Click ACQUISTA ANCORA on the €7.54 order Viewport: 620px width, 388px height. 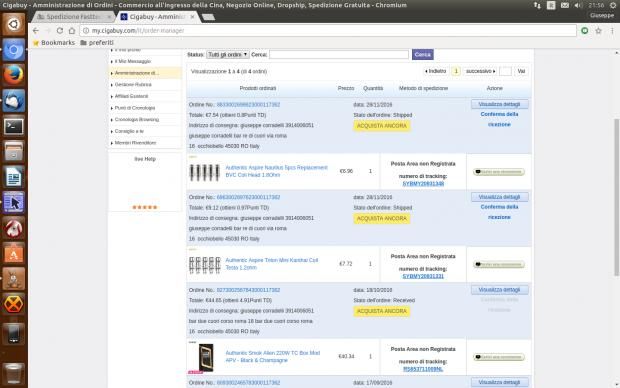tap(382, 126)
